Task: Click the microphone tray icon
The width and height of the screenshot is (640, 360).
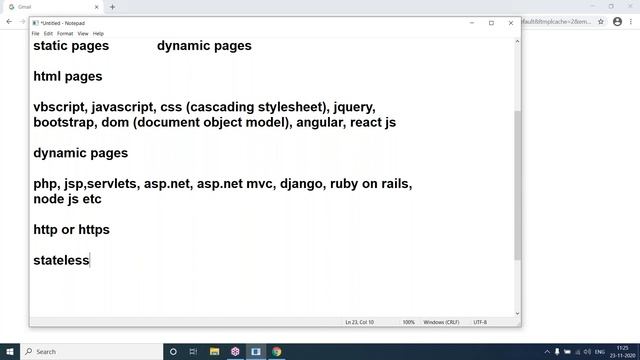Action: click(x=557, y=352)
